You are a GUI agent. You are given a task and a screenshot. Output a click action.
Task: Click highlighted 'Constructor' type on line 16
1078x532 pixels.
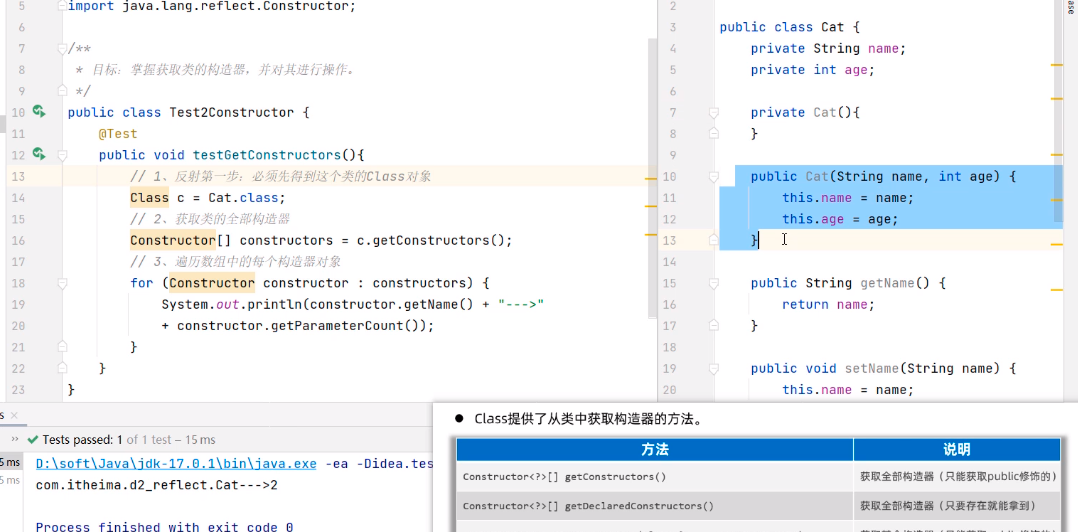173,240
